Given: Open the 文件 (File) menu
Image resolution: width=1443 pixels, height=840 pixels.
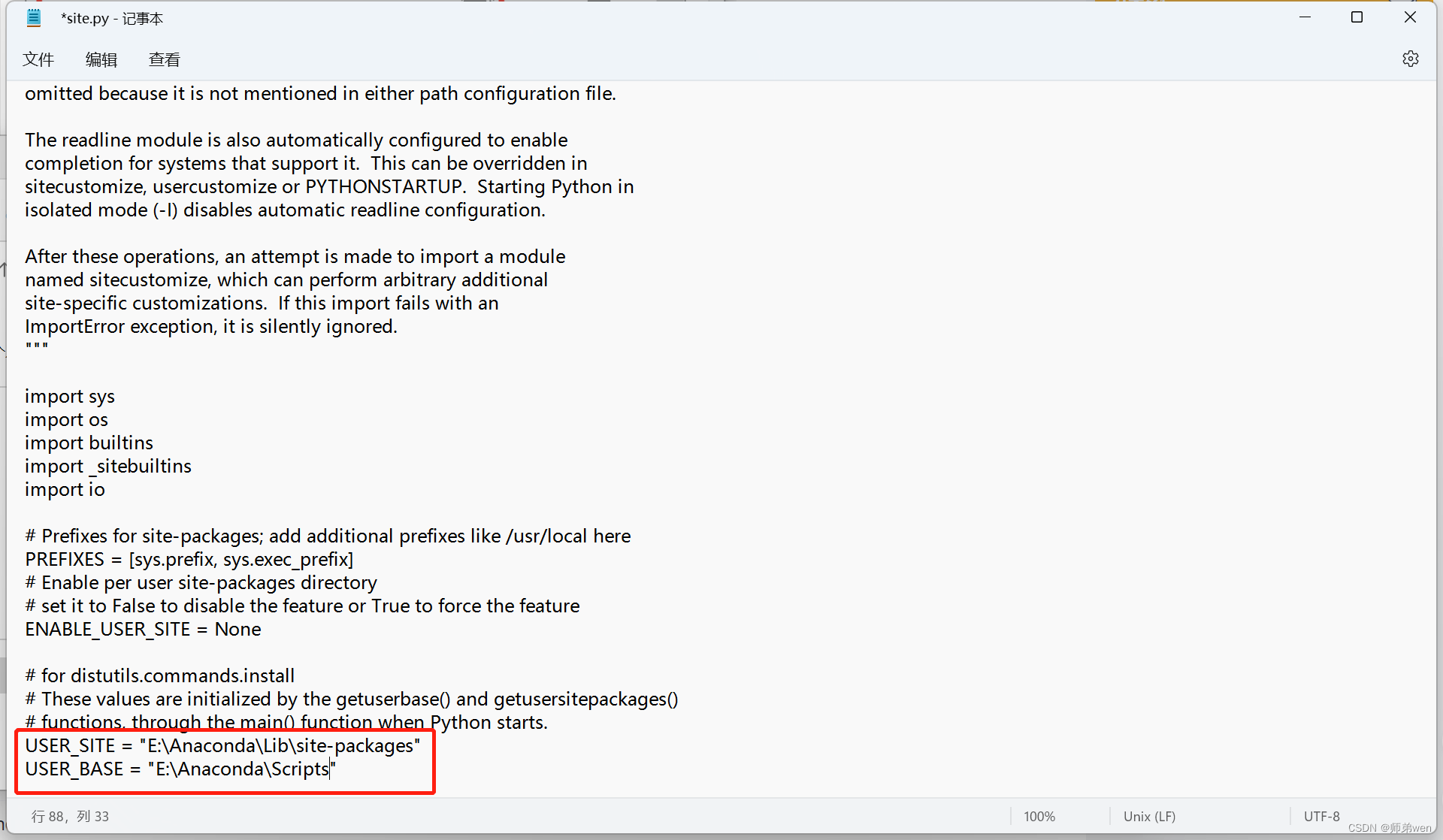Looking at the screenshot, I should tap(38, 59).
